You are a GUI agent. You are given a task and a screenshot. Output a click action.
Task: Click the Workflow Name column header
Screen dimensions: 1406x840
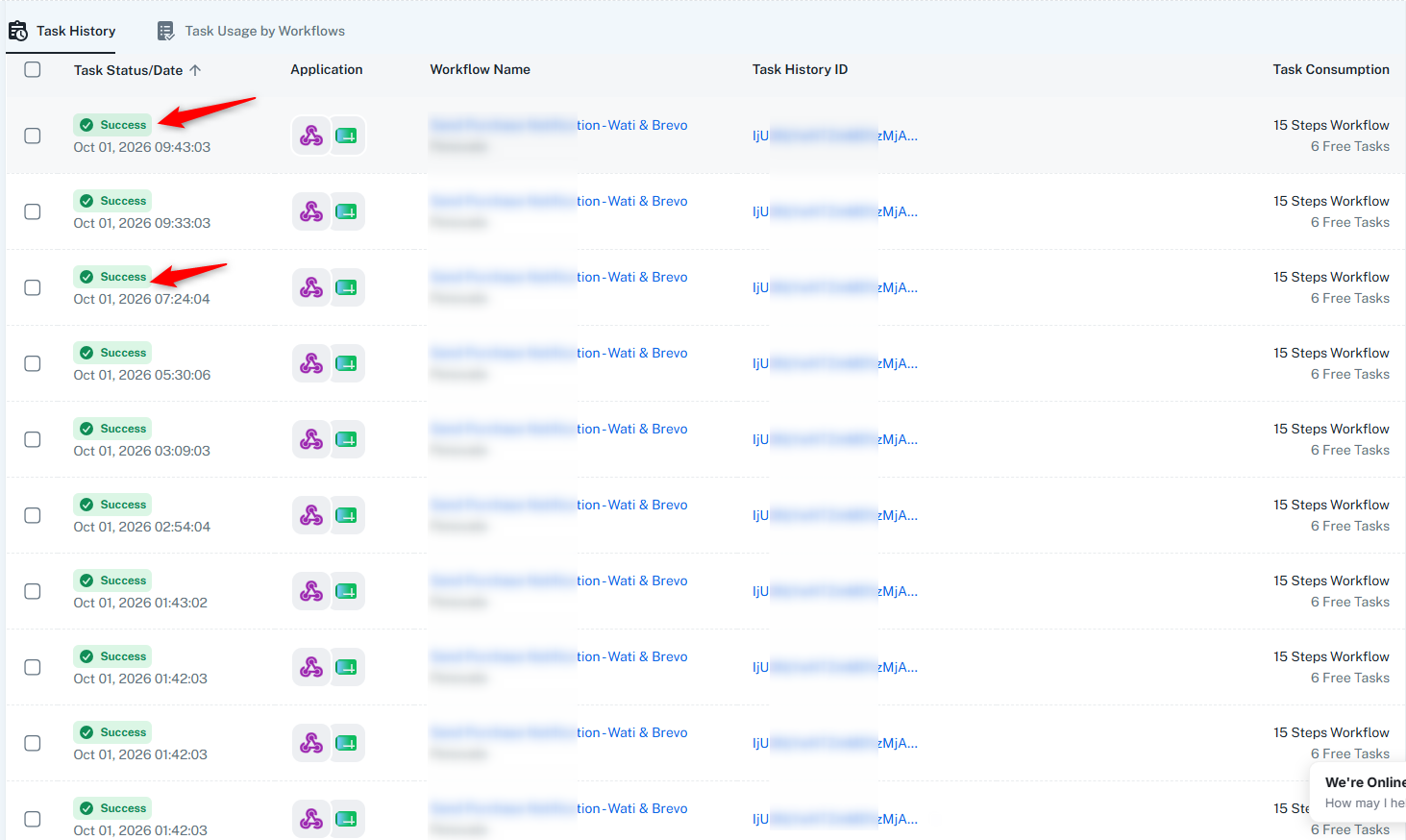[x=481, y=69]
